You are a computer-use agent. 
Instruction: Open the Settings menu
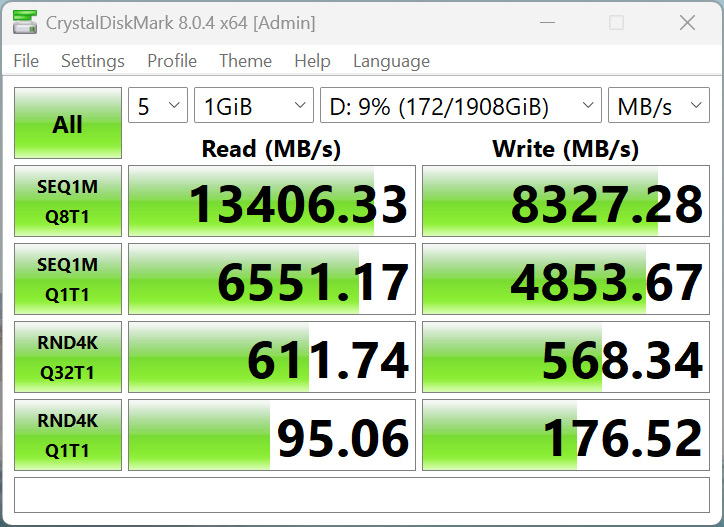(92, 61)
